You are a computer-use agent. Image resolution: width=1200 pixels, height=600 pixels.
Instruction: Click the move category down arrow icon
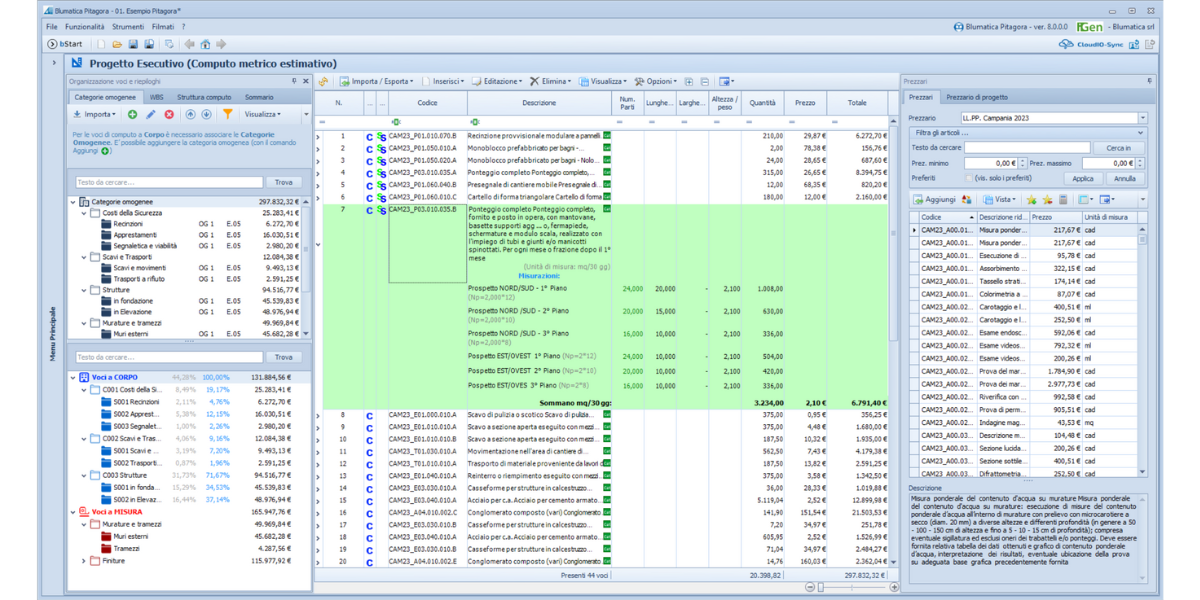tap(206, 115)
